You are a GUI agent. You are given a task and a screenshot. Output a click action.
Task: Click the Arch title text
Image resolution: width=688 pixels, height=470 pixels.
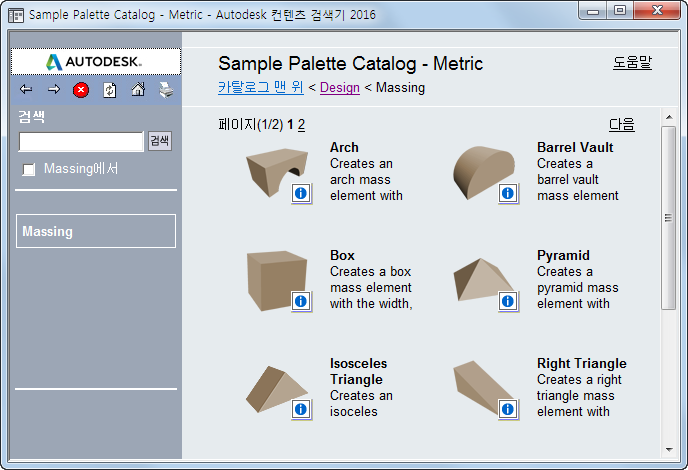[x=344, y=147]
